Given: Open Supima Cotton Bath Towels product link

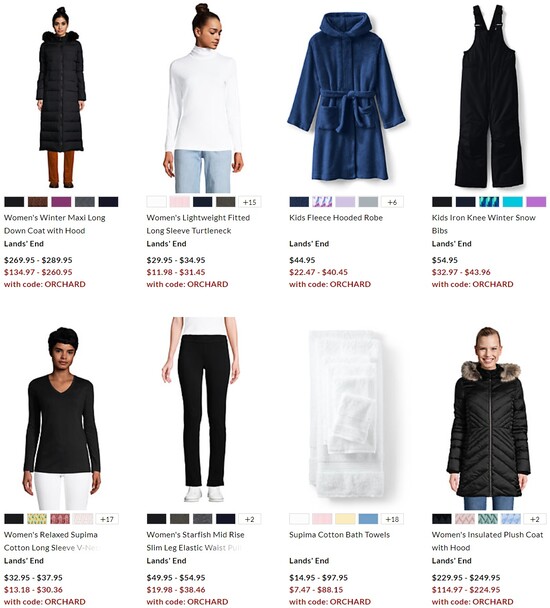Looking at the screenshot, I should pyautogui.click(x=339, y=535).
